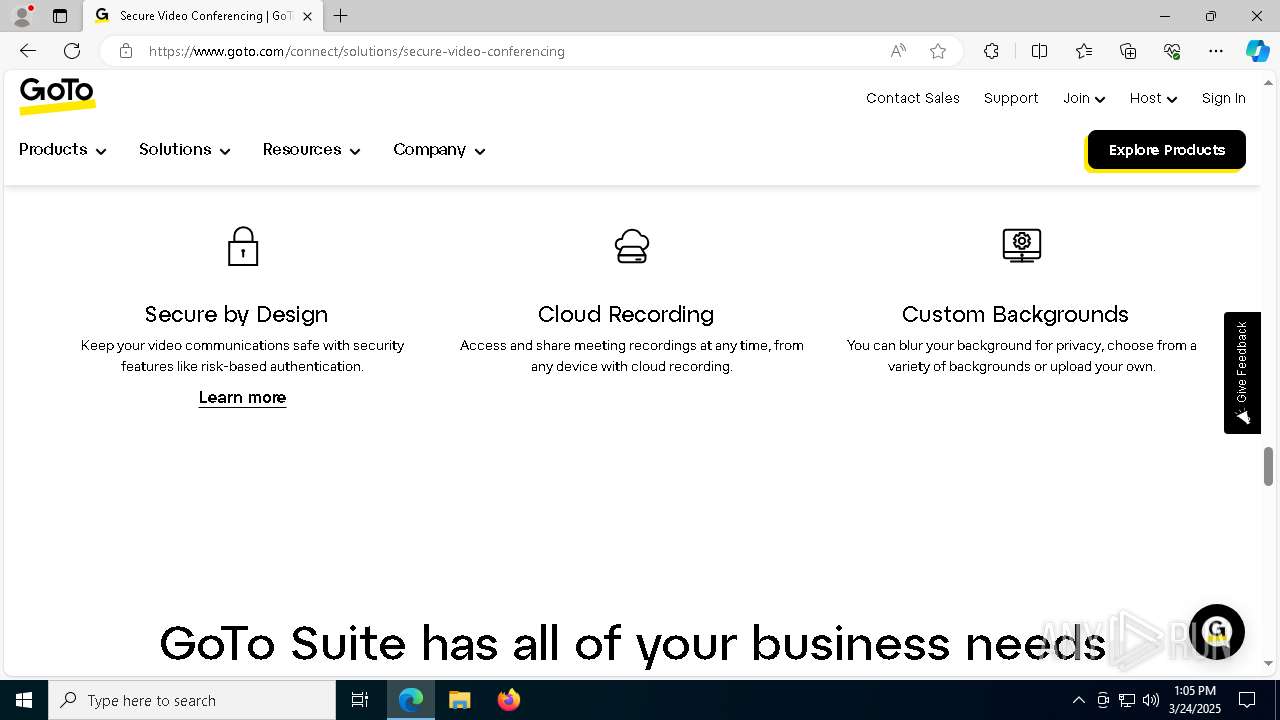1280x720 pixels.
Task: Launch Firefox from taskbar
Action: (509, 700)
